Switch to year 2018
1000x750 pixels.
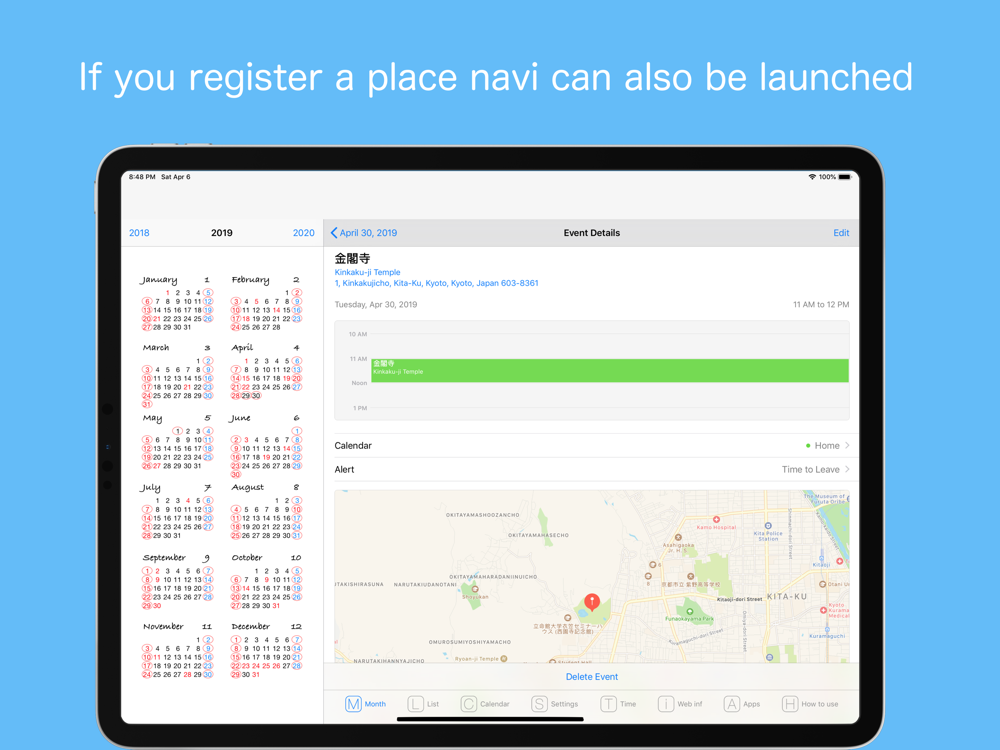[139, 233]
